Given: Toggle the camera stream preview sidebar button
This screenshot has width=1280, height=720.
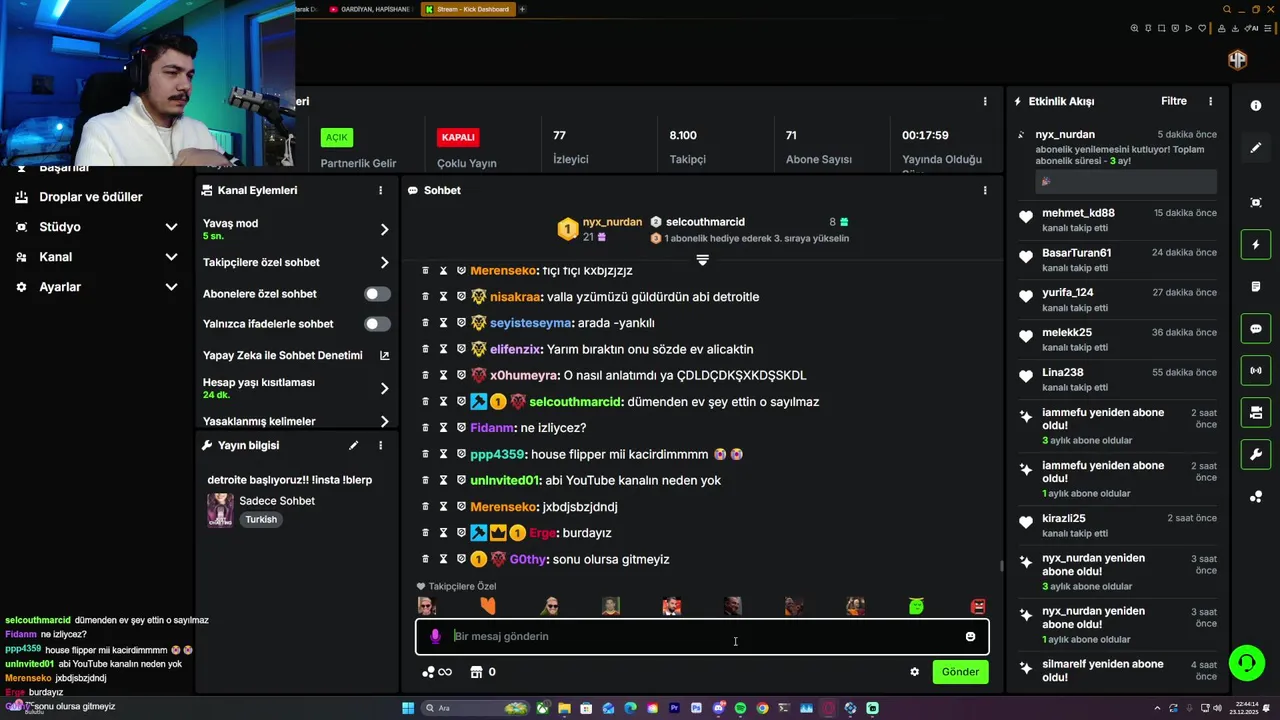Looking at the screenshot, I should 1256,413.
